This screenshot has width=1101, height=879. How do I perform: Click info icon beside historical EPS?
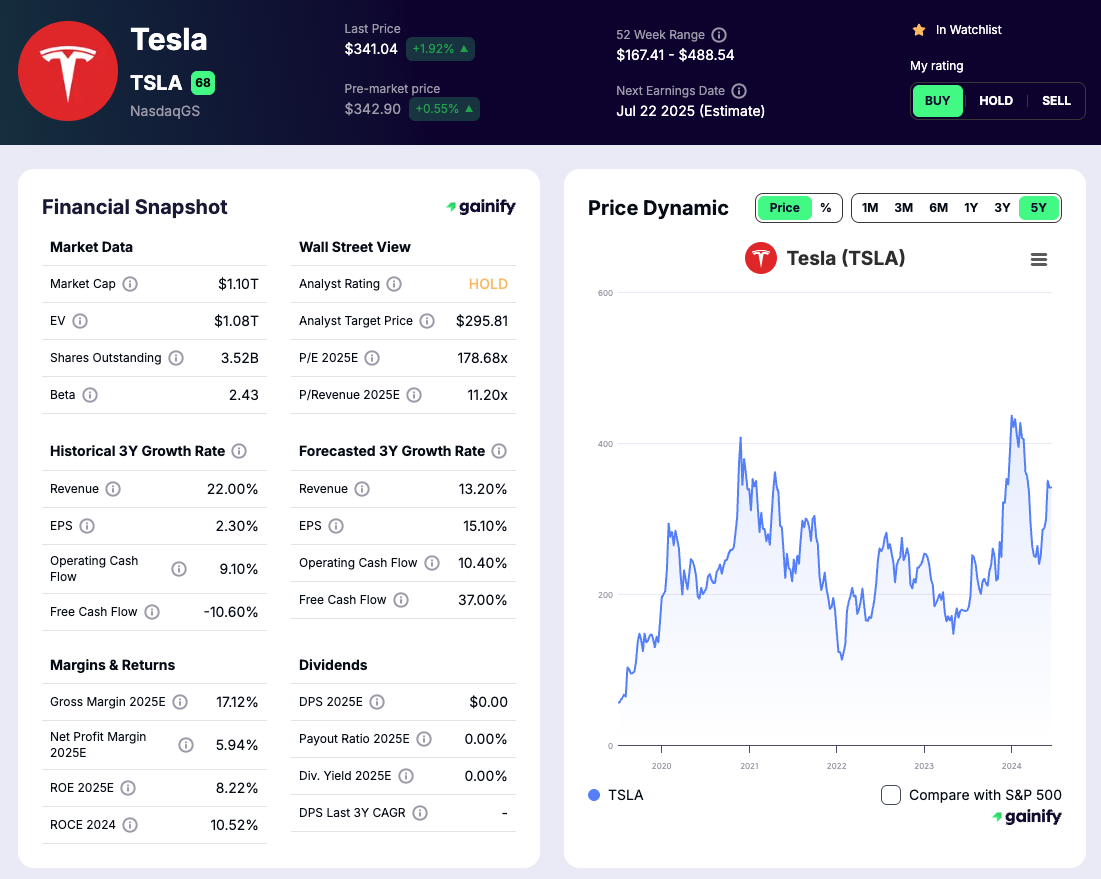87,526
